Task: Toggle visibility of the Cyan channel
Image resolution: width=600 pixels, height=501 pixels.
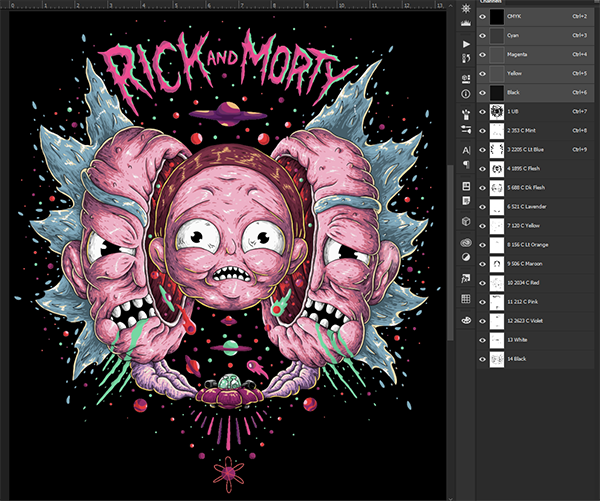Action: coord(483,36)
